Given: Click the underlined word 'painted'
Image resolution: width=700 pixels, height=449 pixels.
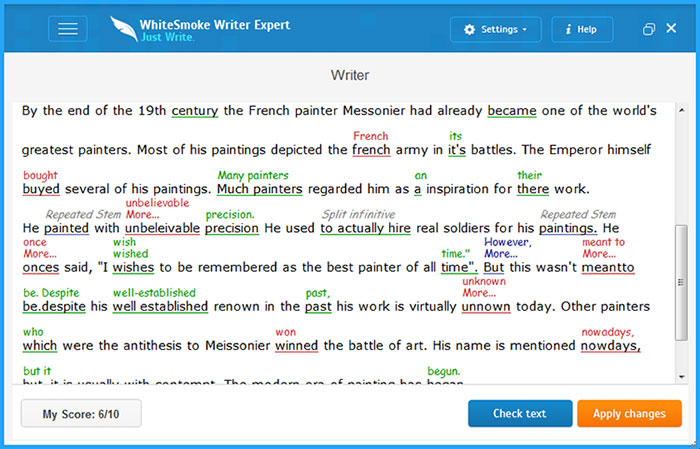Looking at the screenshot, I should click(66, 229).
